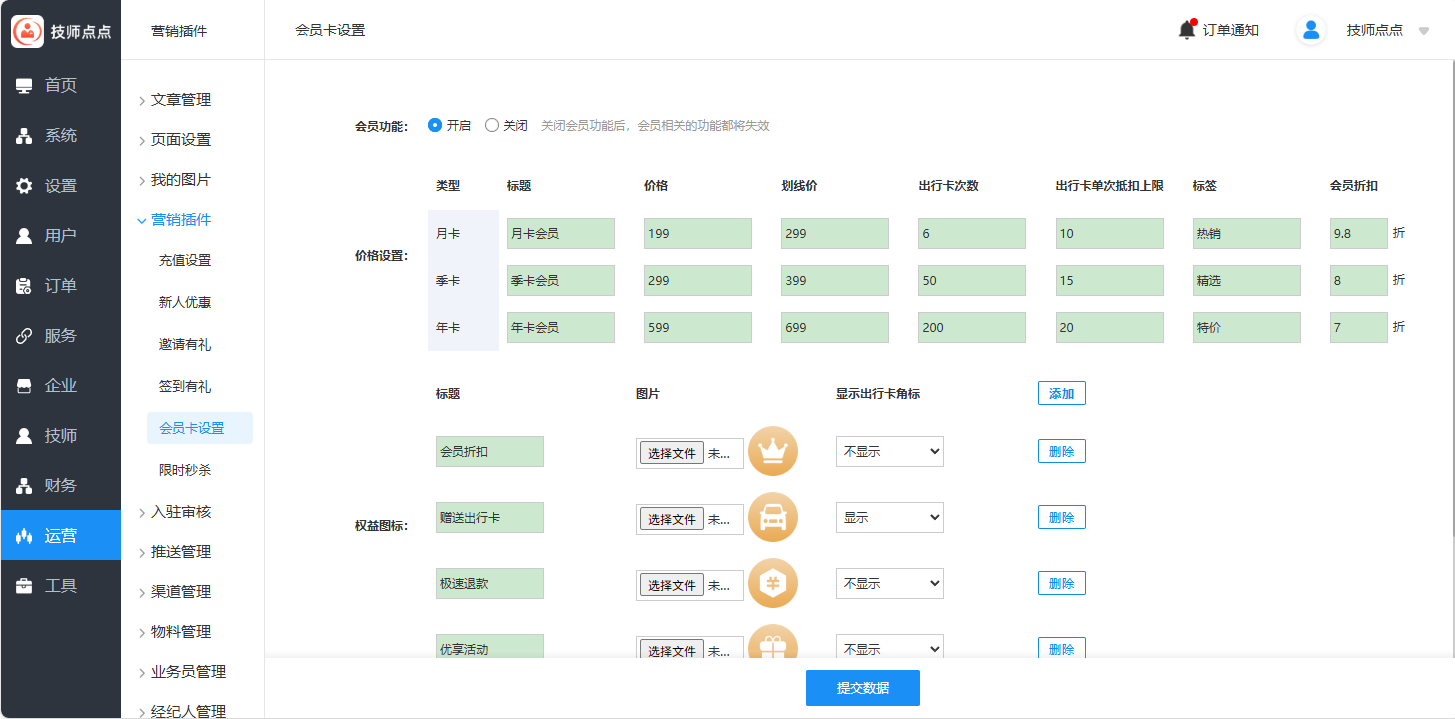Click the user avatar icon in header

tap(1311, 30)
